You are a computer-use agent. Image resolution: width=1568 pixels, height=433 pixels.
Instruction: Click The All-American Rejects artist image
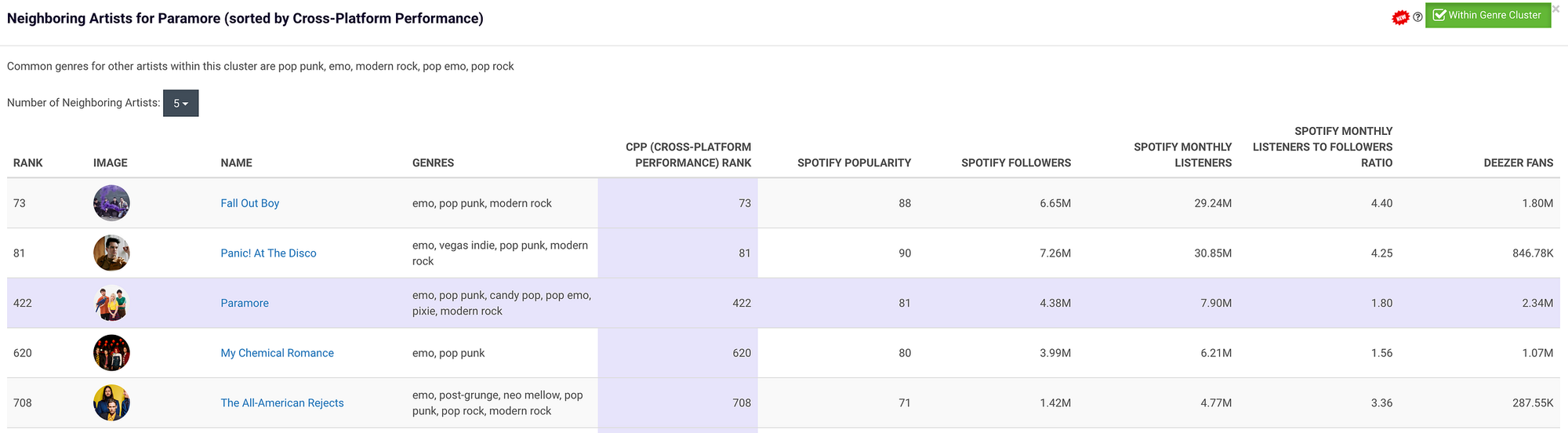point(111,403)
